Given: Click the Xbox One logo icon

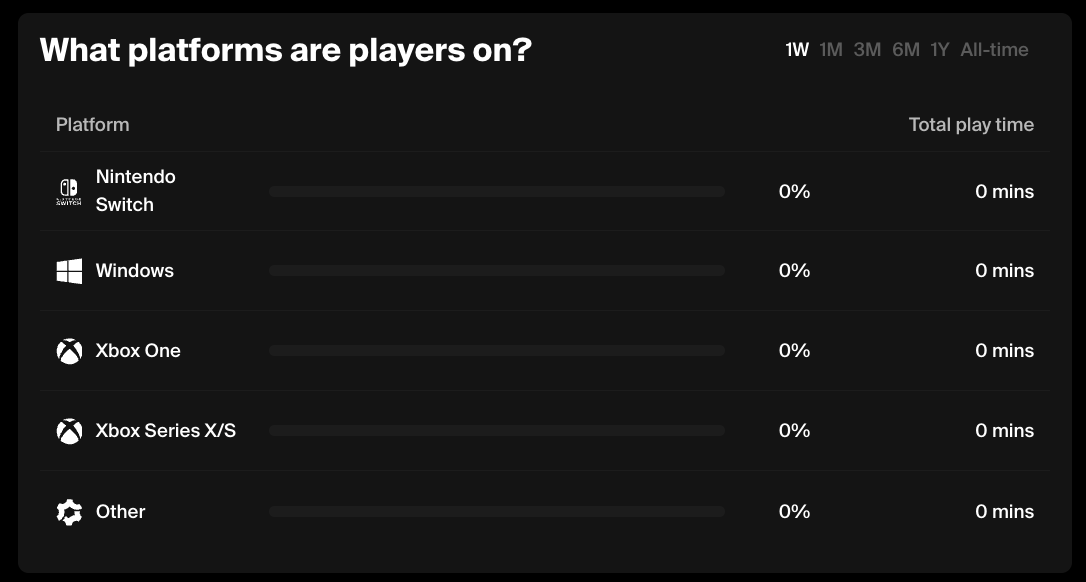Looking at the screenshot, I should 69,351.
